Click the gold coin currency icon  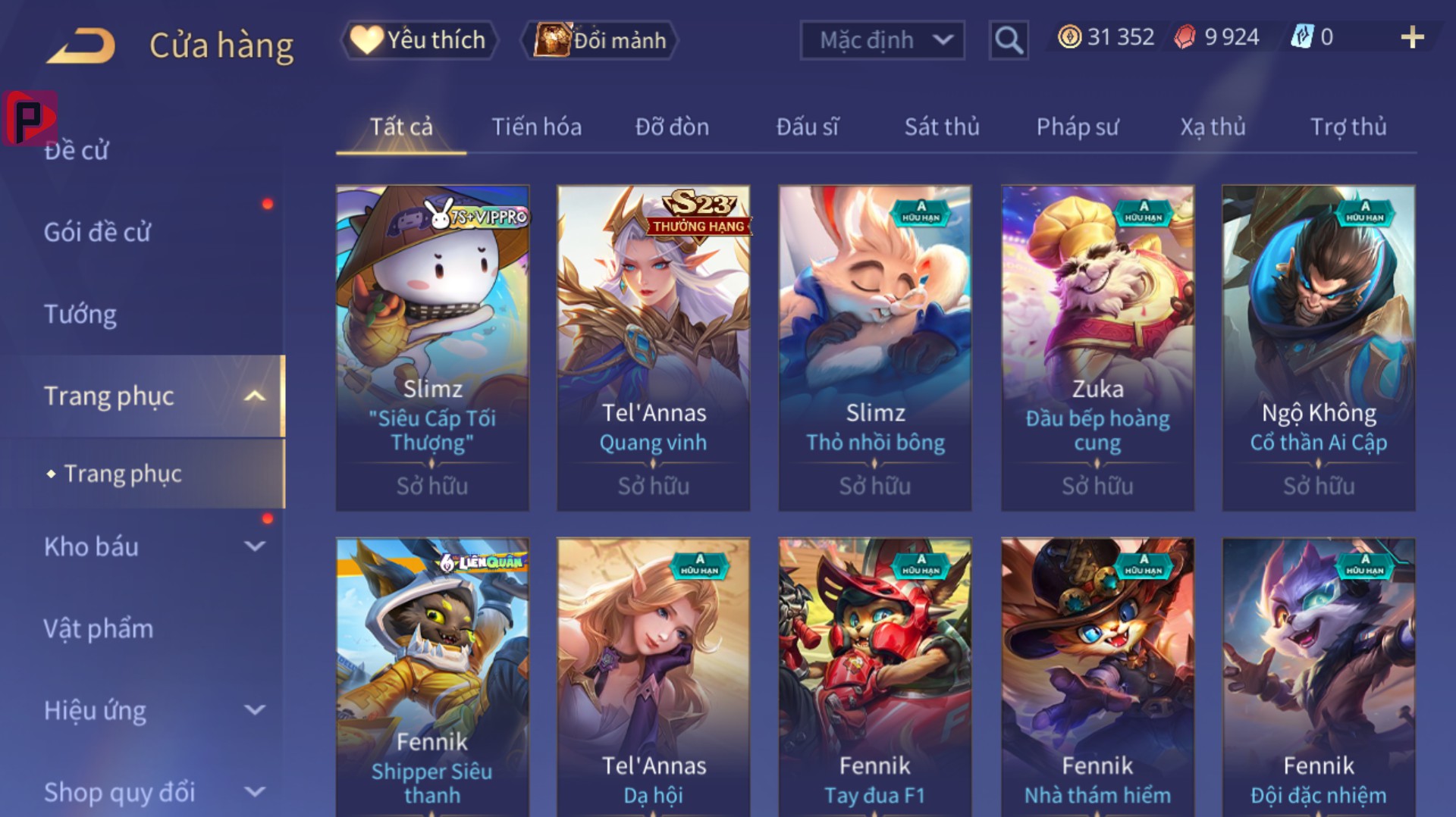(x=1069, y=37)
